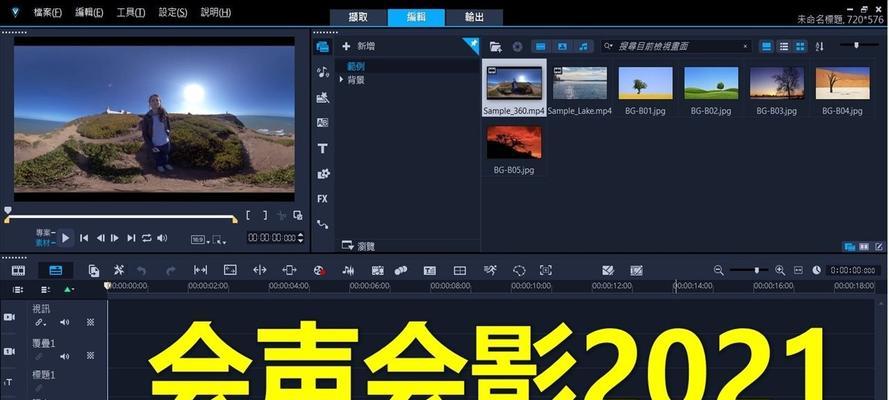The width and height of the screenshot is (889, 400).
Task: Open the 編輯(E) menu
Action: (x=89, y=12)
